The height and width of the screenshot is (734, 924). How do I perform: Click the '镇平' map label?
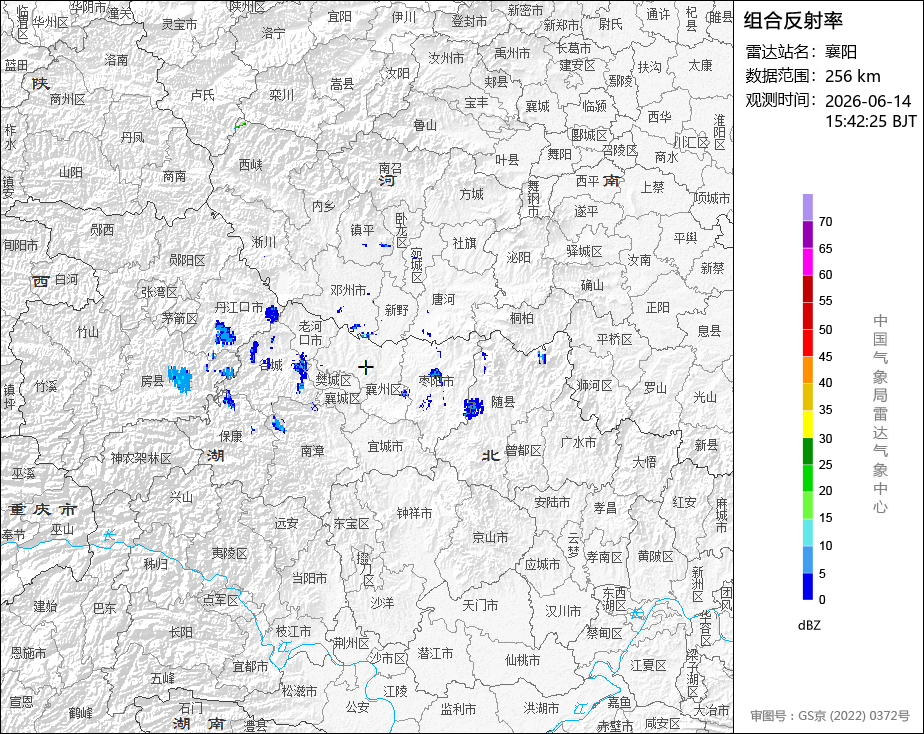(x=362, y=230)
